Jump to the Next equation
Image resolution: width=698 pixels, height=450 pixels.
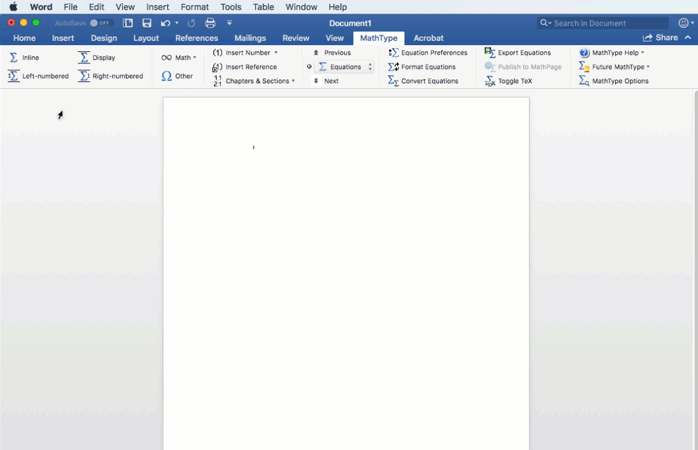click(x=326, y=81)
